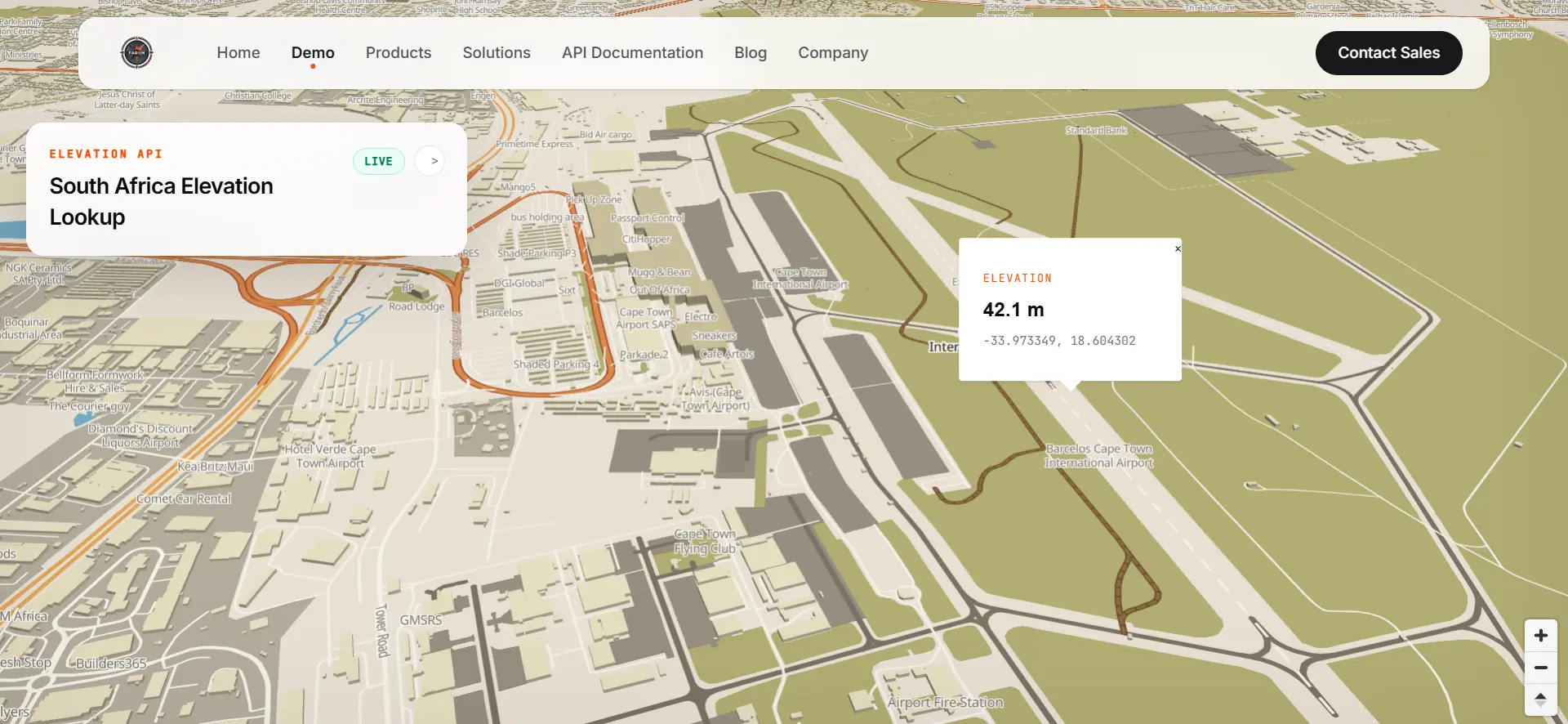Click the Diamond's Discount Liquors Airport label
Screen dimensions: 1568x724
coord(141,436)
